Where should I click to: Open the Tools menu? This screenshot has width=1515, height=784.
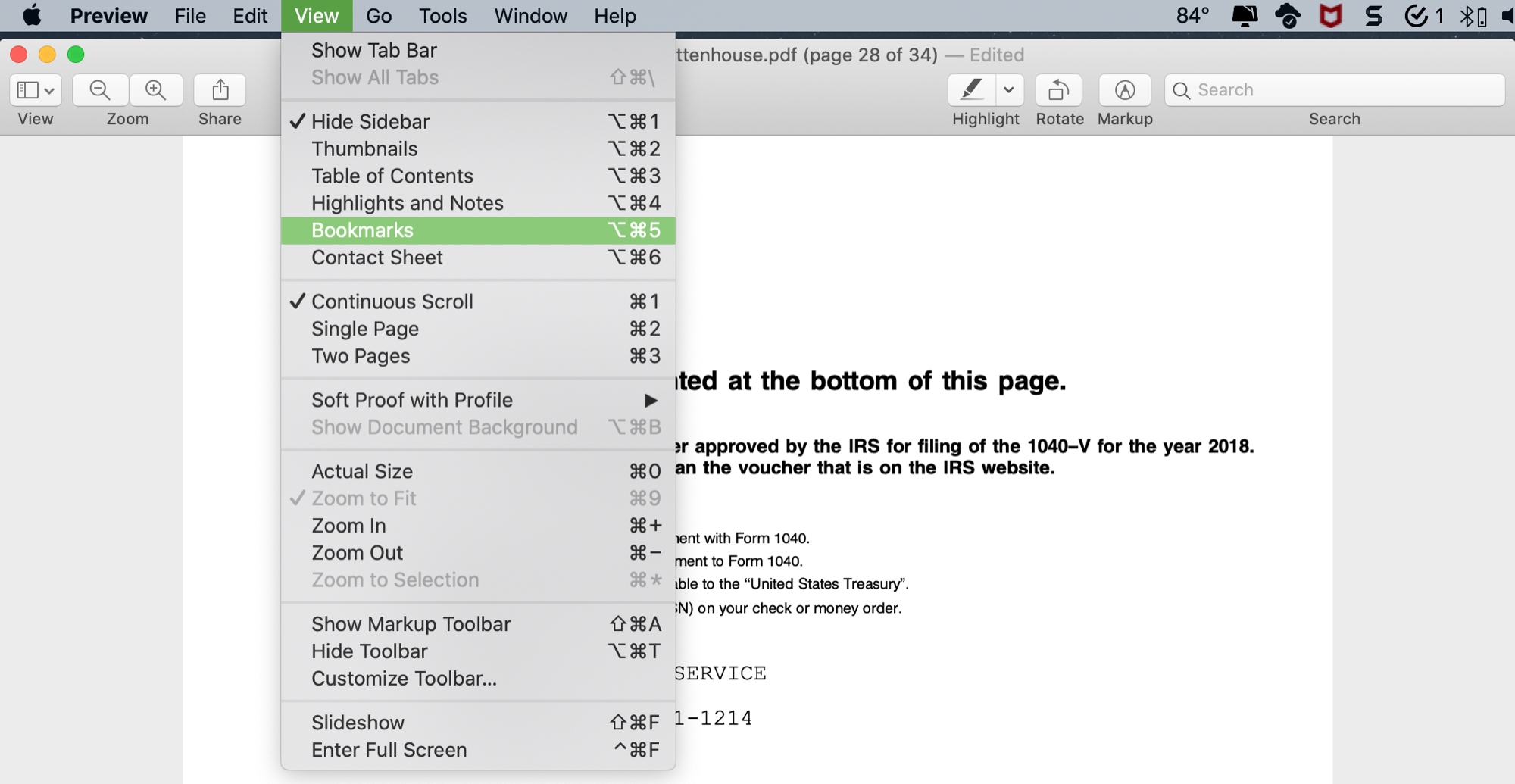tap(443, 16)
